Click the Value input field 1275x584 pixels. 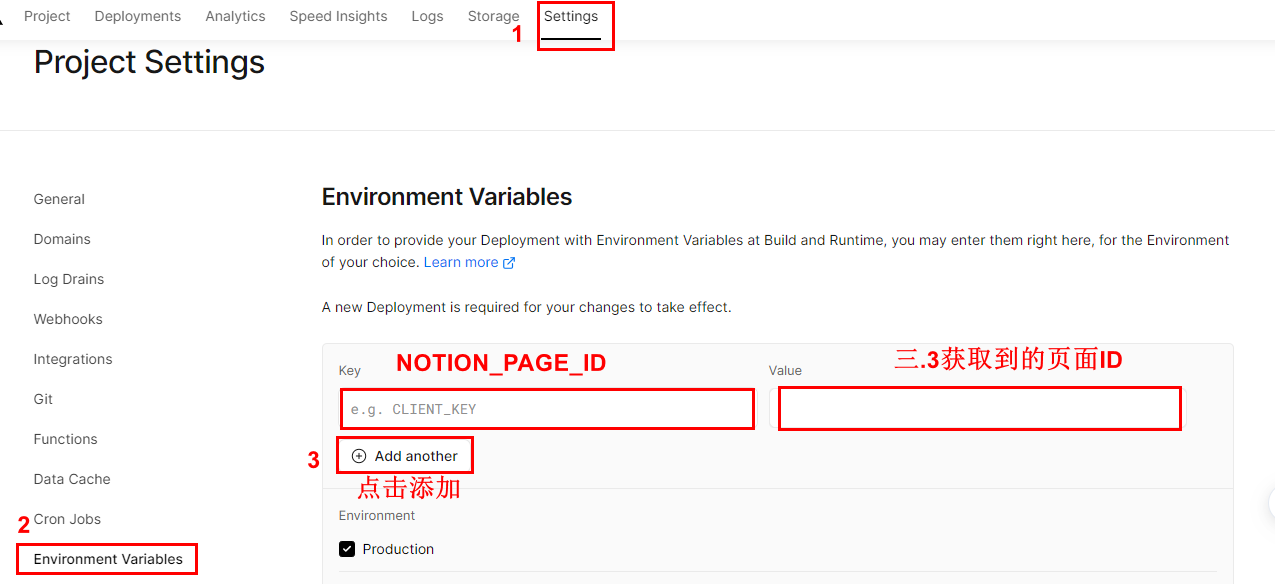tap(979, 408)
